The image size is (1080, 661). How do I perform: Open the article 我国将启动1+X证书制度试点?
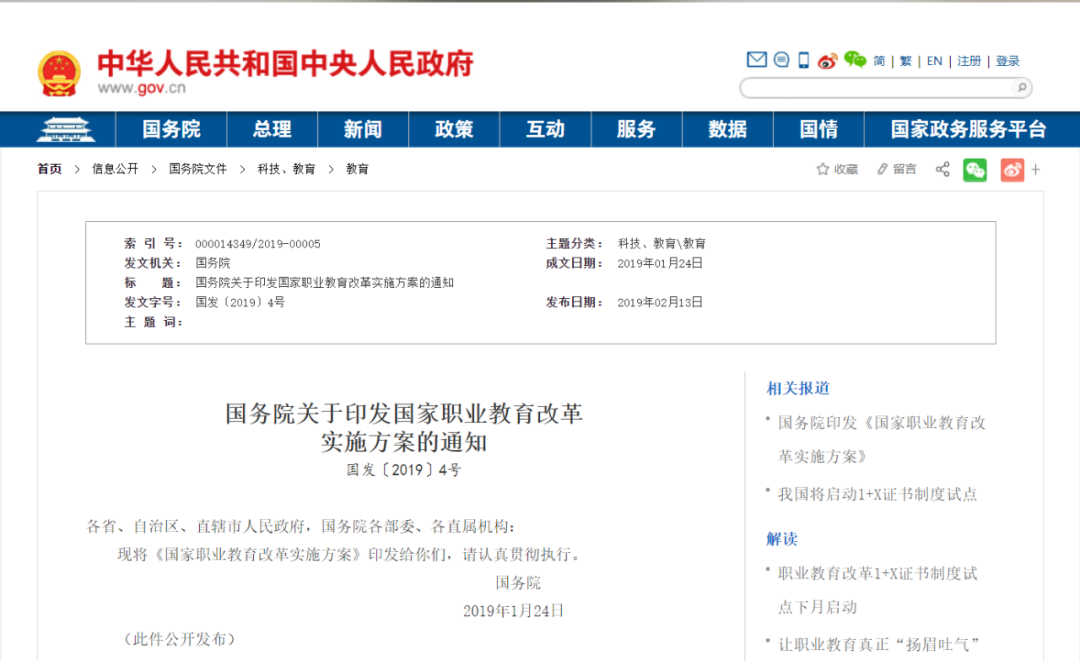point(873,493)
